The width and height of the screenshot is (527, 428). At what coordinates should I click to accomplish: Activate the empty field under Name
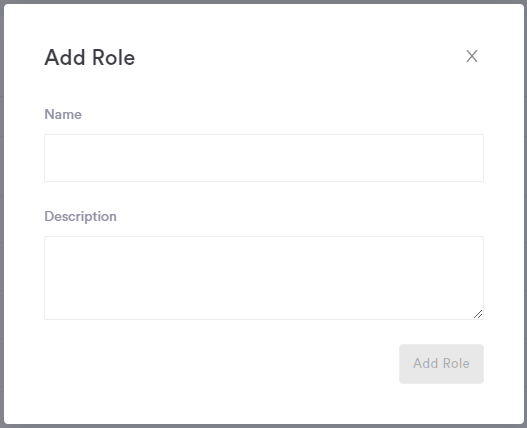[264, 158]
